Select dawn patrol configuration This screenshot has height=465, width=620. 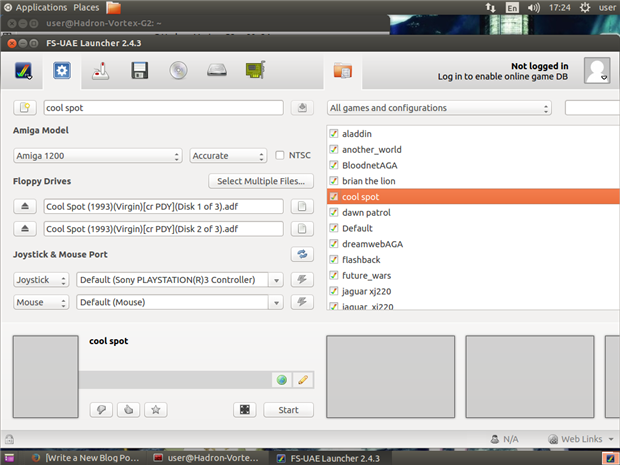(x=473, y=212)
